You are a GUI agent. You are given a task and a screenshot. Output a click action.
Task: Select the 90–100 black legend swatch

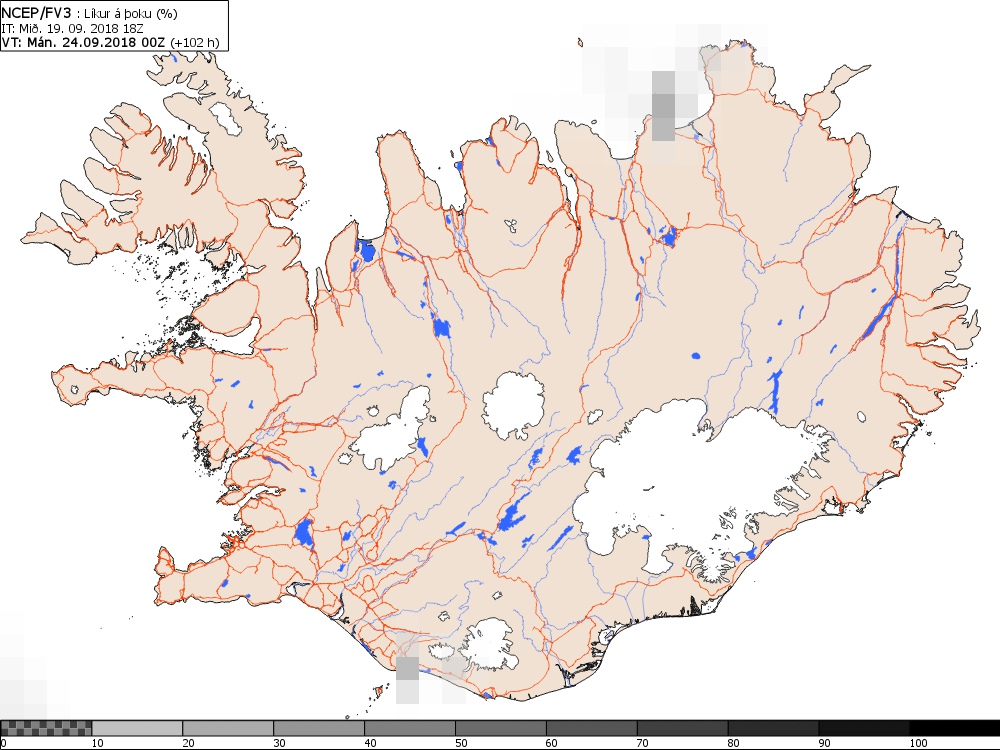point(864,728)
